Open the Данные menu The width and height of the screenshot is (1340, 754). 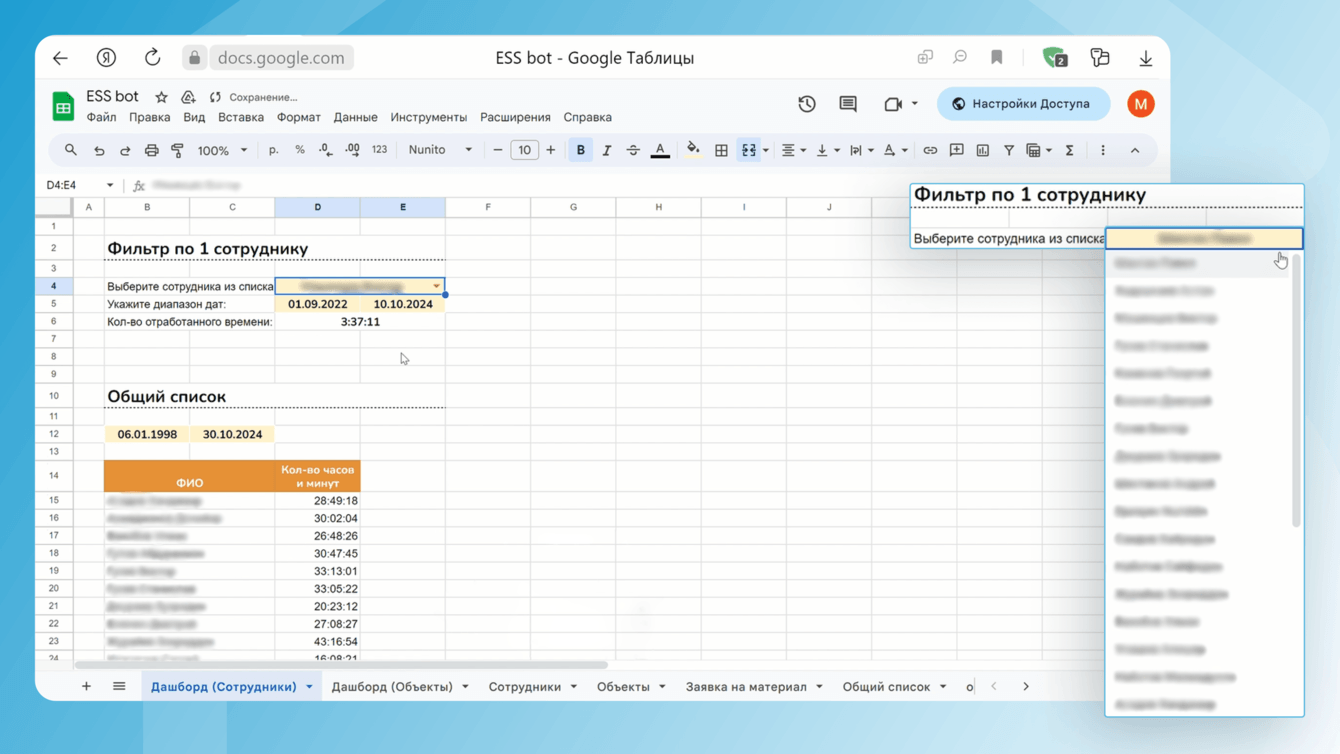point(355,117)
